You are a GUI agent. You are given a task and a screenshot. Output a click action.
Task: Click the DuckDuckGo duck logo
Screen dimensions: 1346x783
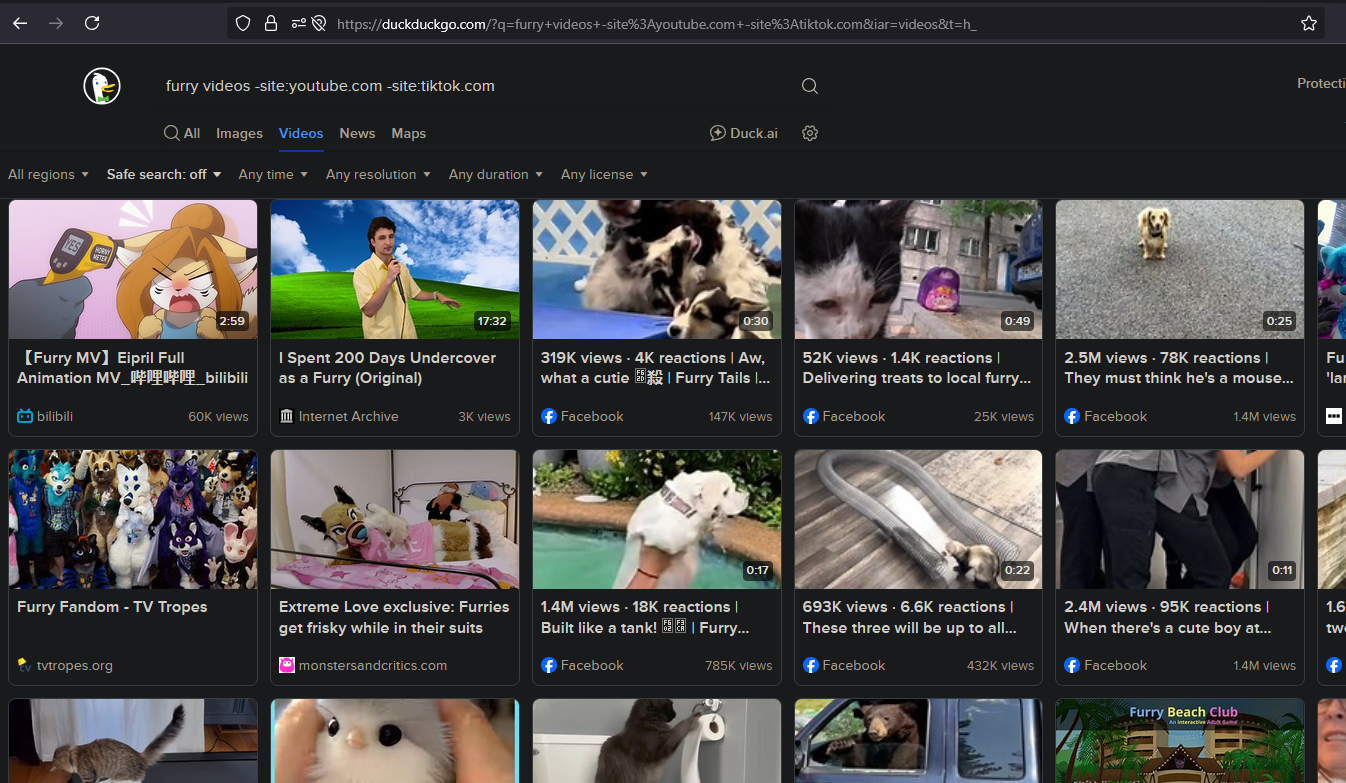coord(102,86)
